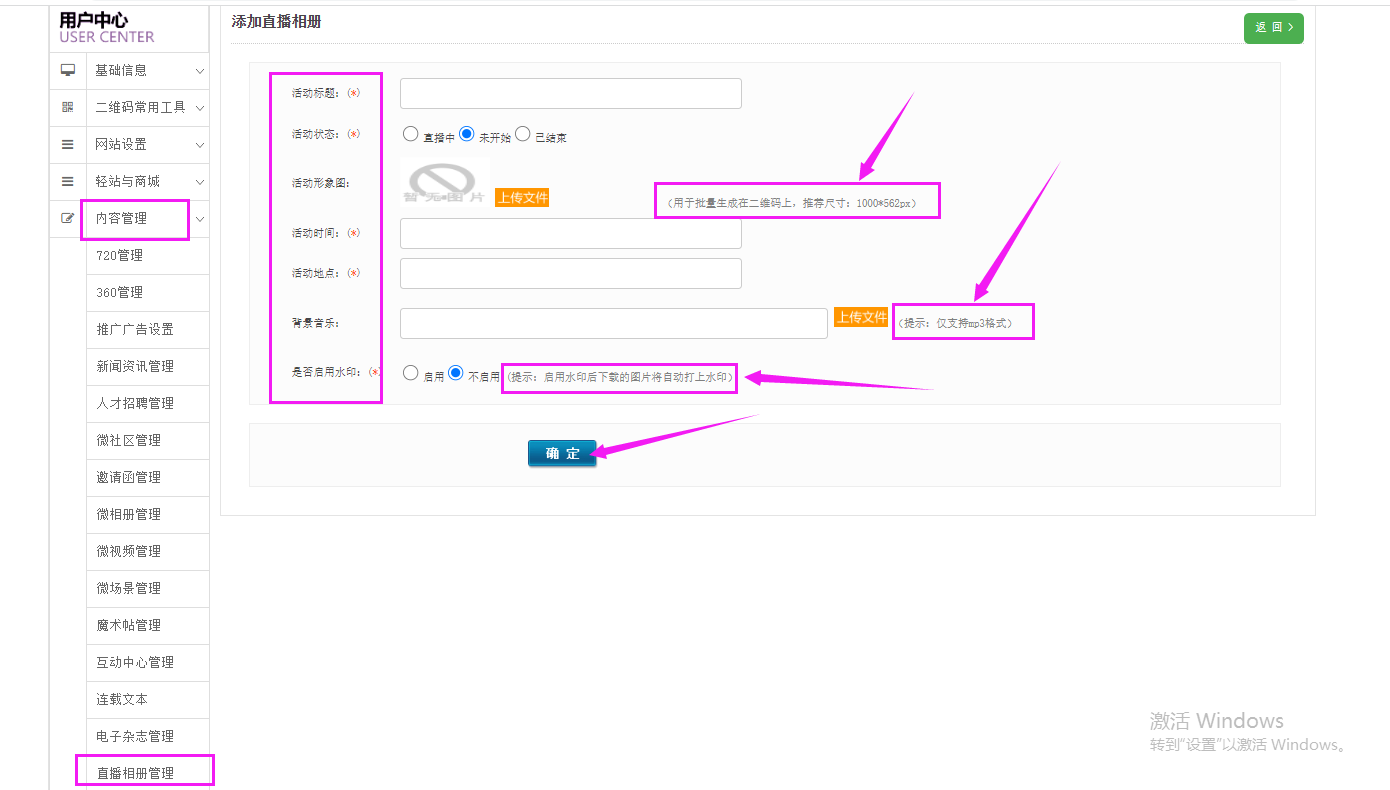
Task: Select the 直播中 status radio button
Action: pos(411,134)
